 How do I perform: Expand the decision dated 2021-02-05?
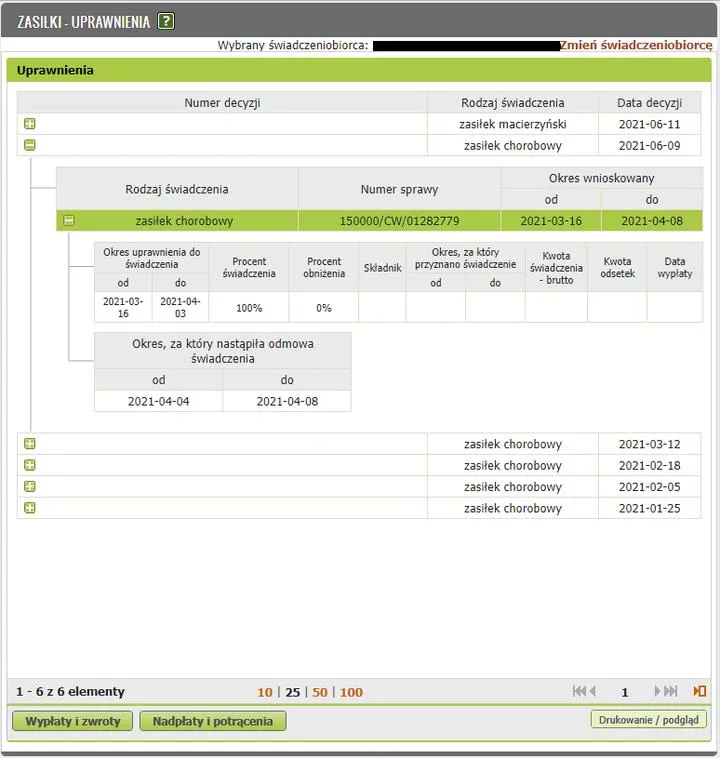point(30,487)
